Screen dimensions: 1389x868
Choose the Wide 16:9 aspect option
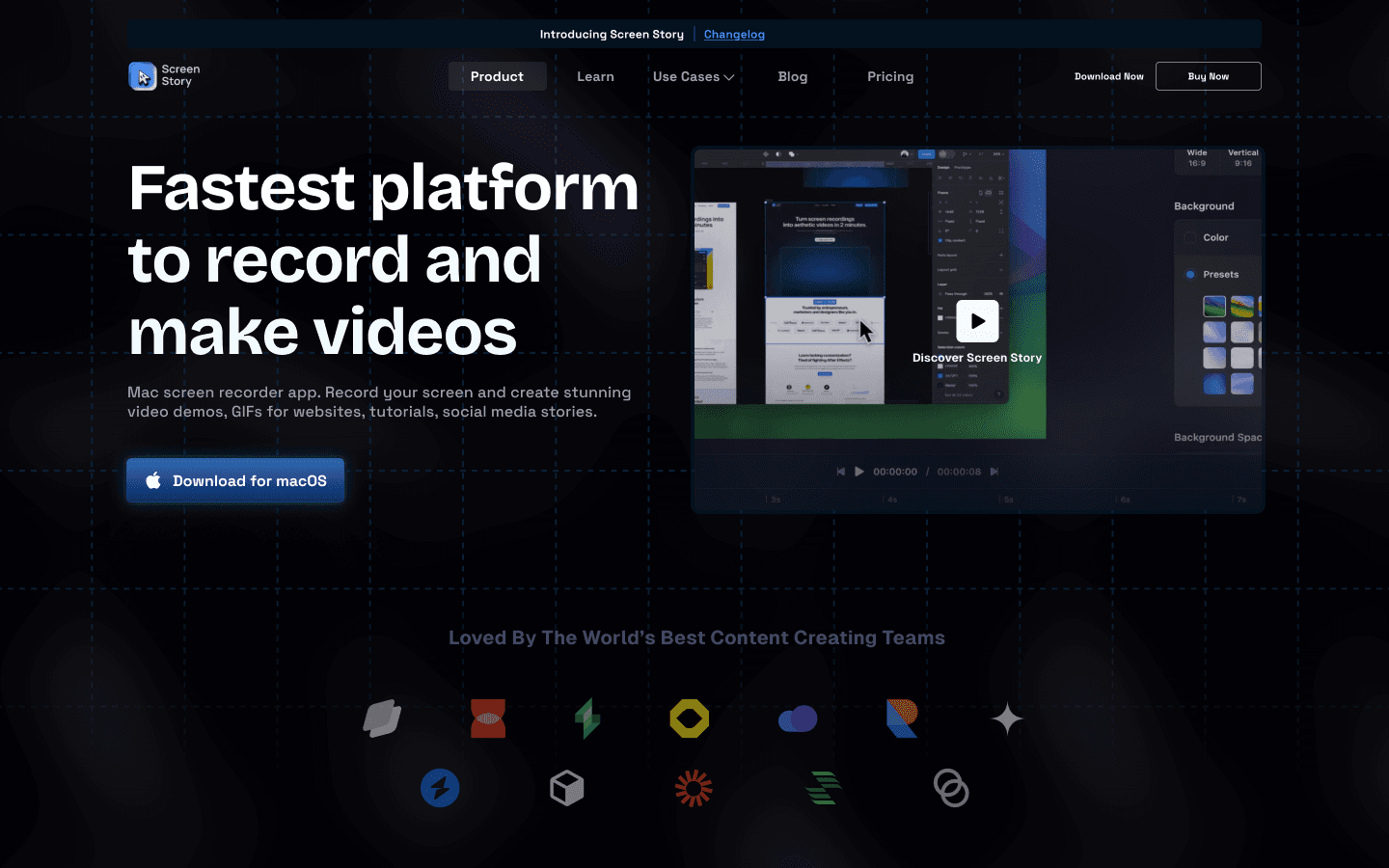tap(1197, 158)
